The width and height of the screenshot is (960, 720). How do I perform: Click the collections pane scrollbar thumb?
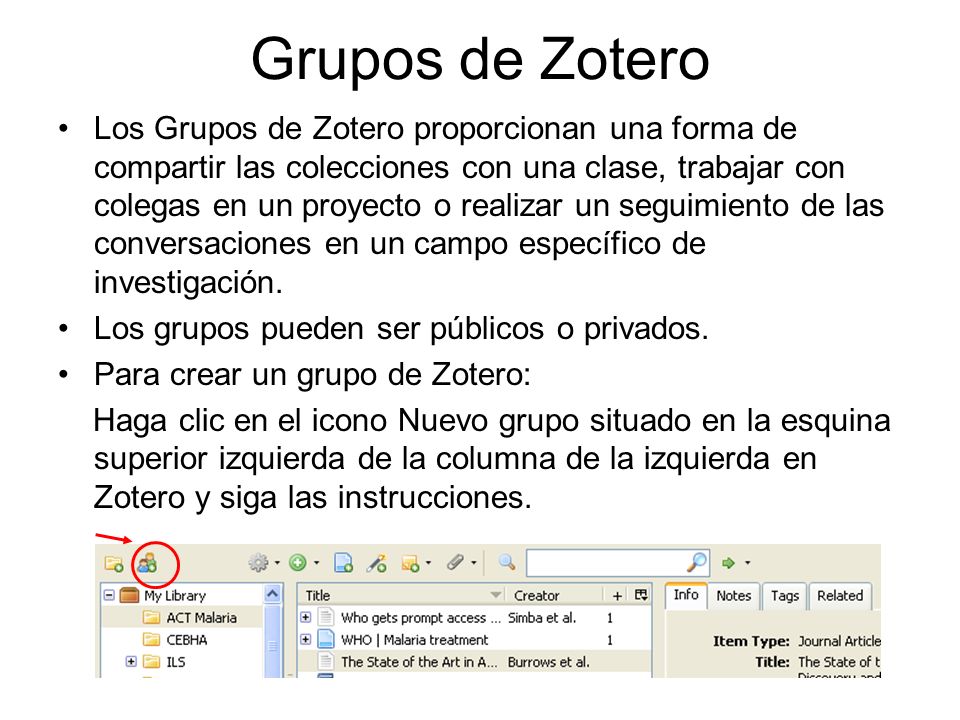click(272, 640)
